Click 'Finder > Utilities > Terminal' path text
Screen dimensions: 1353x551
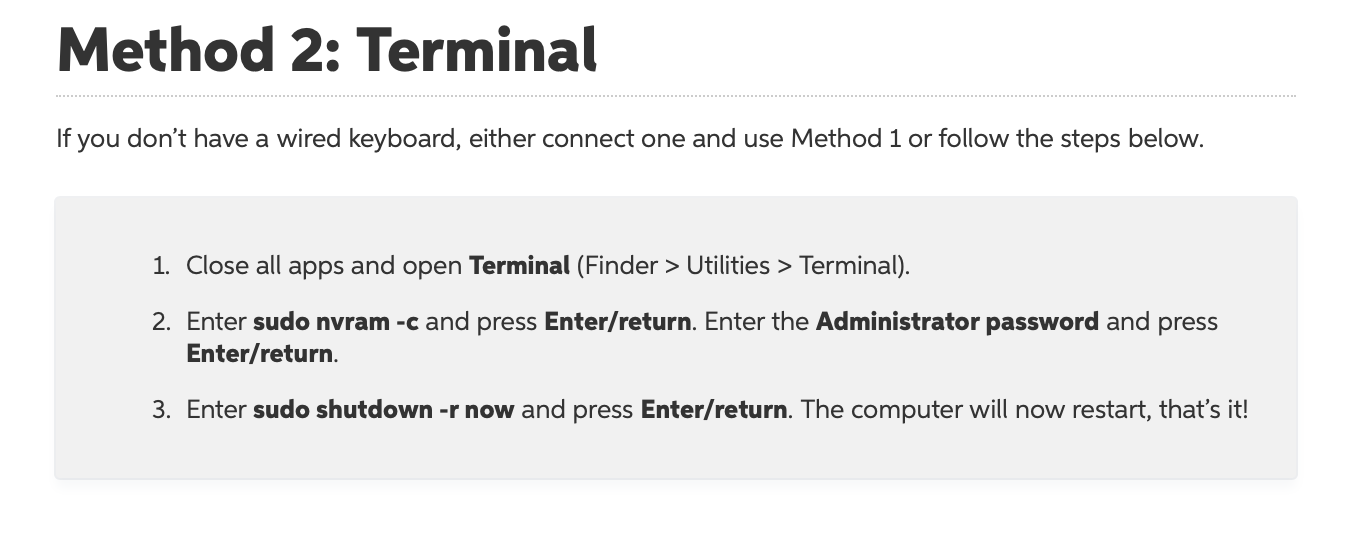tap(743, 266)
